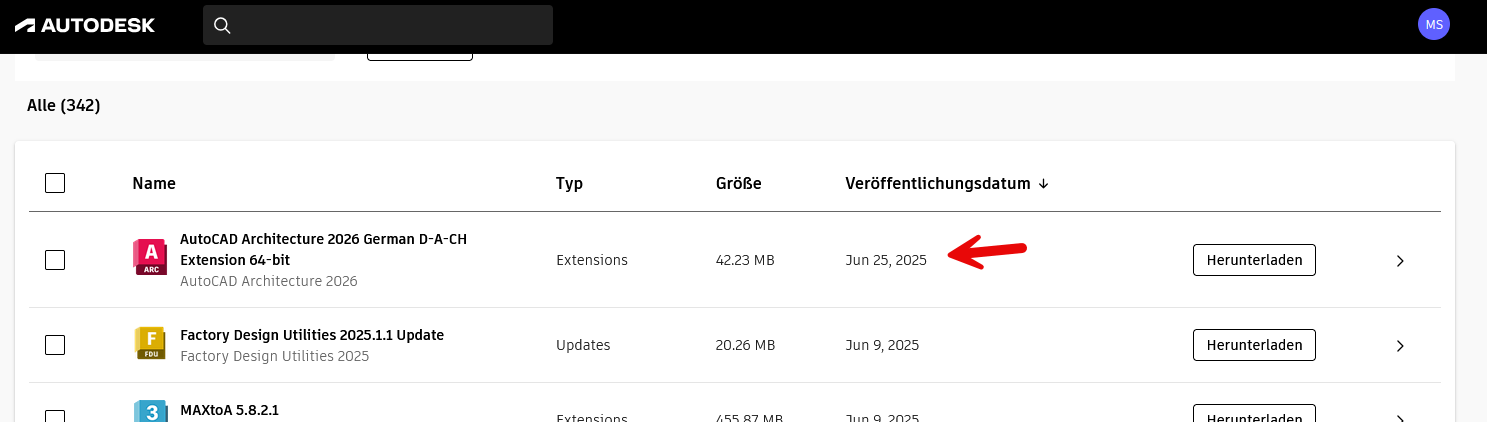Click Herunterladen for AutoCAD Architecture Extension
Viewport: 1487px width, 422px height.
(1254, 260)
